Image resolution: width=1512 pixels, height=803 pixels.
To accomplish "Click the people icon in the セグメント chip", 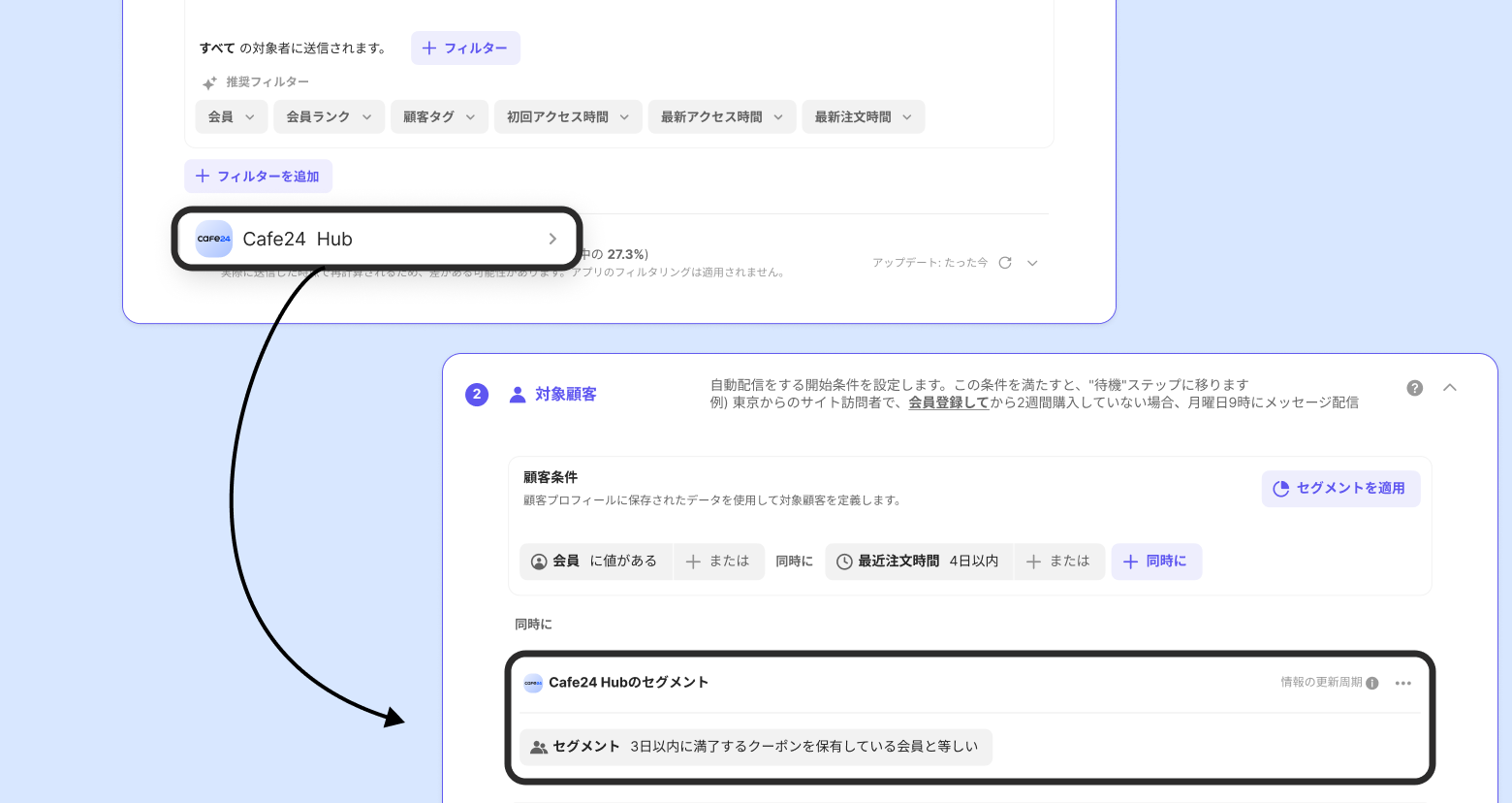I will [x=539, y=747].
